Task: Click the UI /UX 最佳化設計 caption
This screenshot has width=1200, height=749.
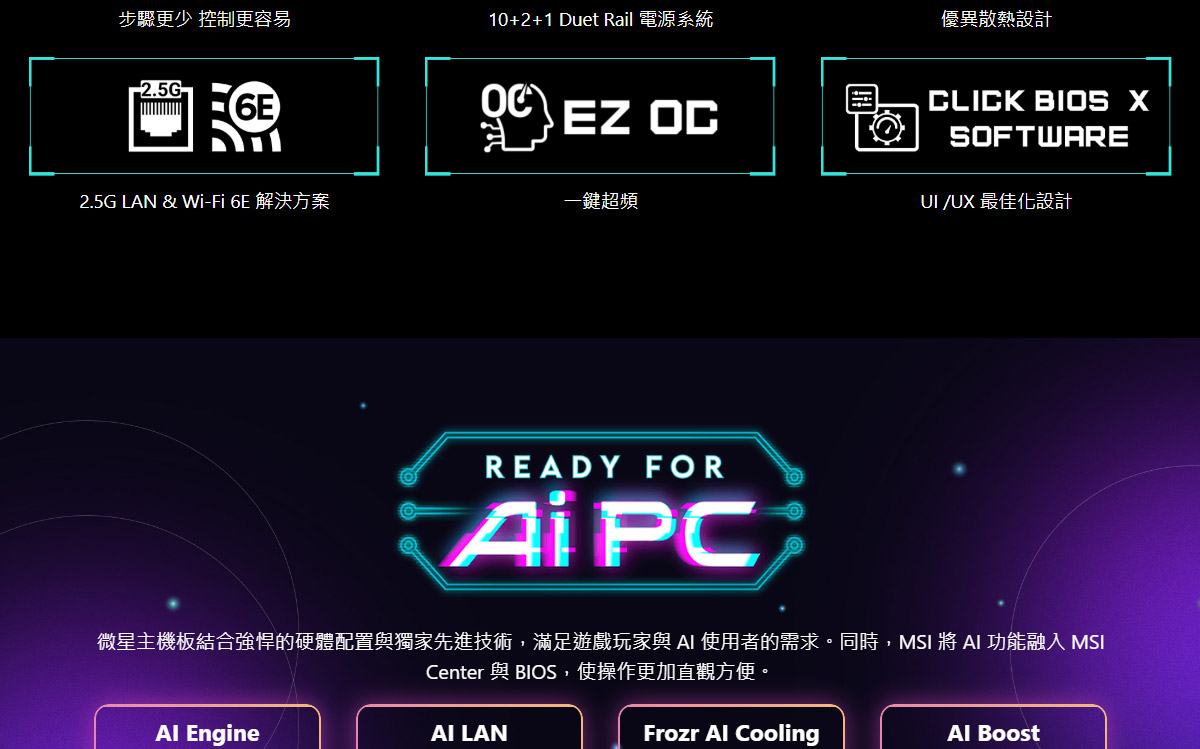Action: pos(996,201)
